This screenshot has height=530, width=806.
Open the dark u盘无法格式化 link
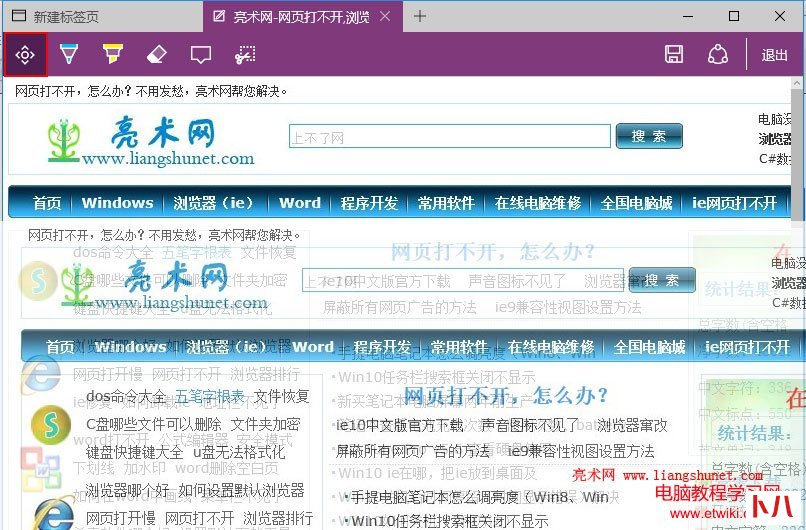tap(239, 452)
